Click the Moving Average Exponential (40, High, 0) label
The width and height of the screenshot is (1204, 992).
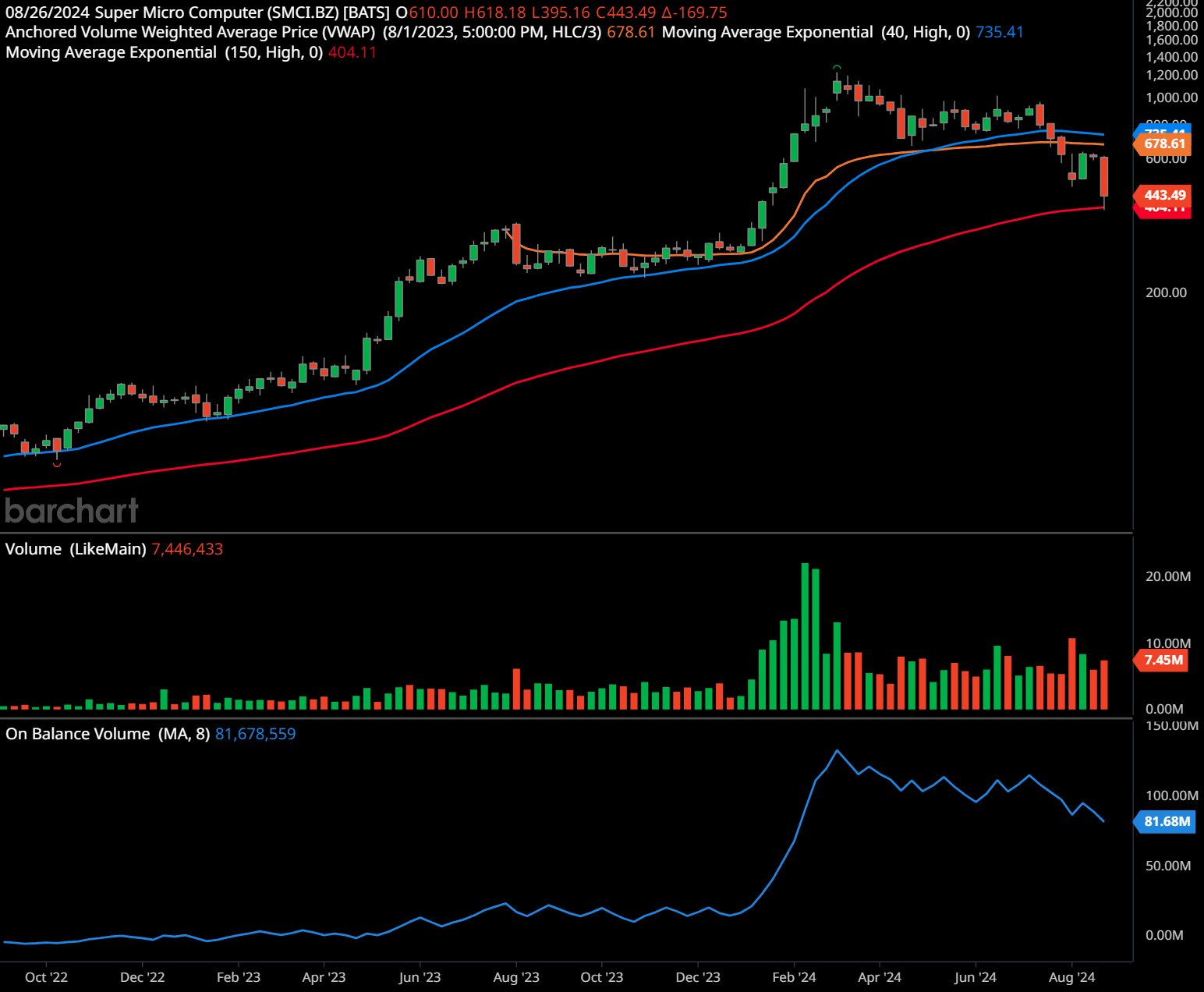click(816, 32)
